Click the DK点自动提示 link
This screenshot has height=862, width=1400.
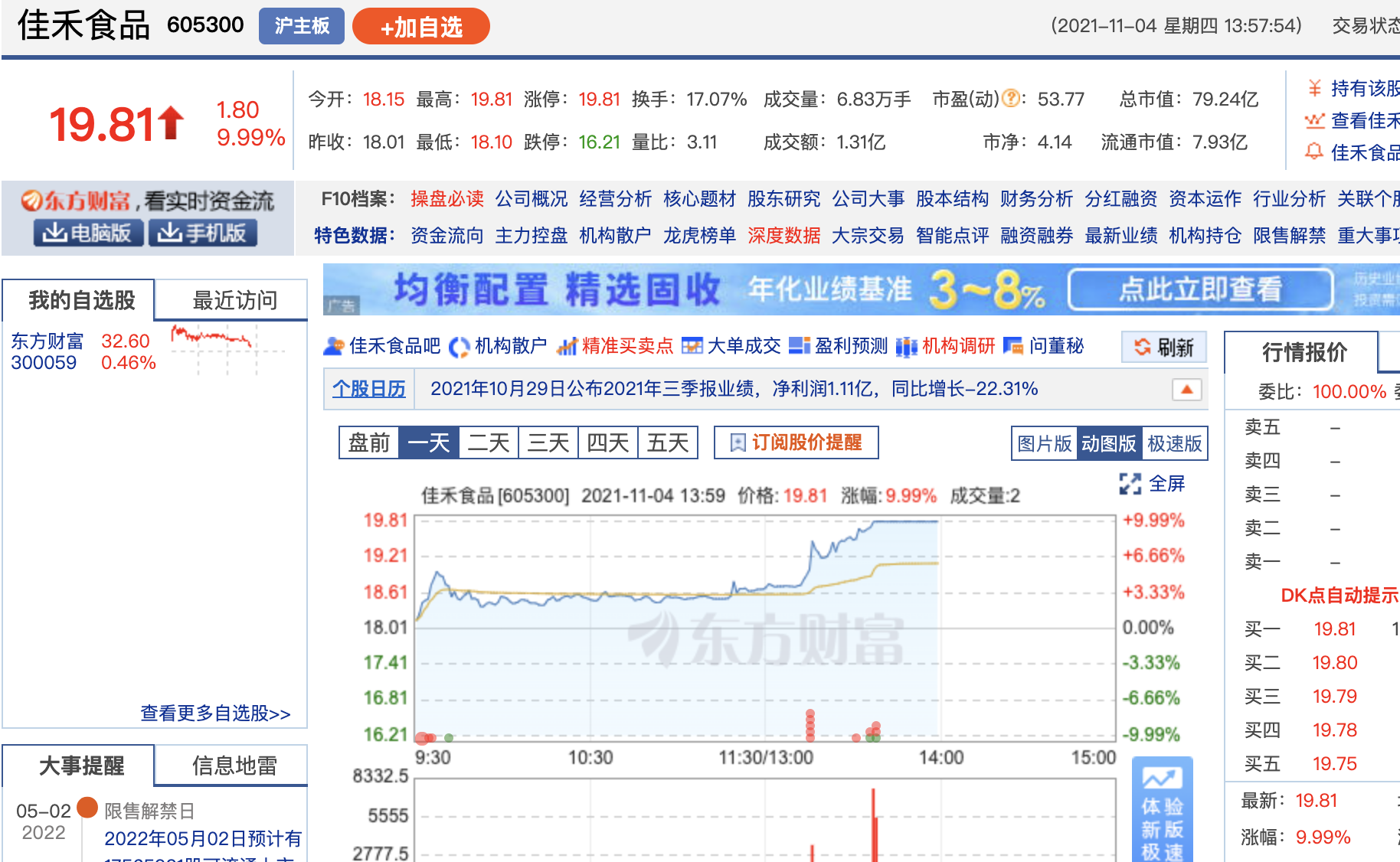1339,596
